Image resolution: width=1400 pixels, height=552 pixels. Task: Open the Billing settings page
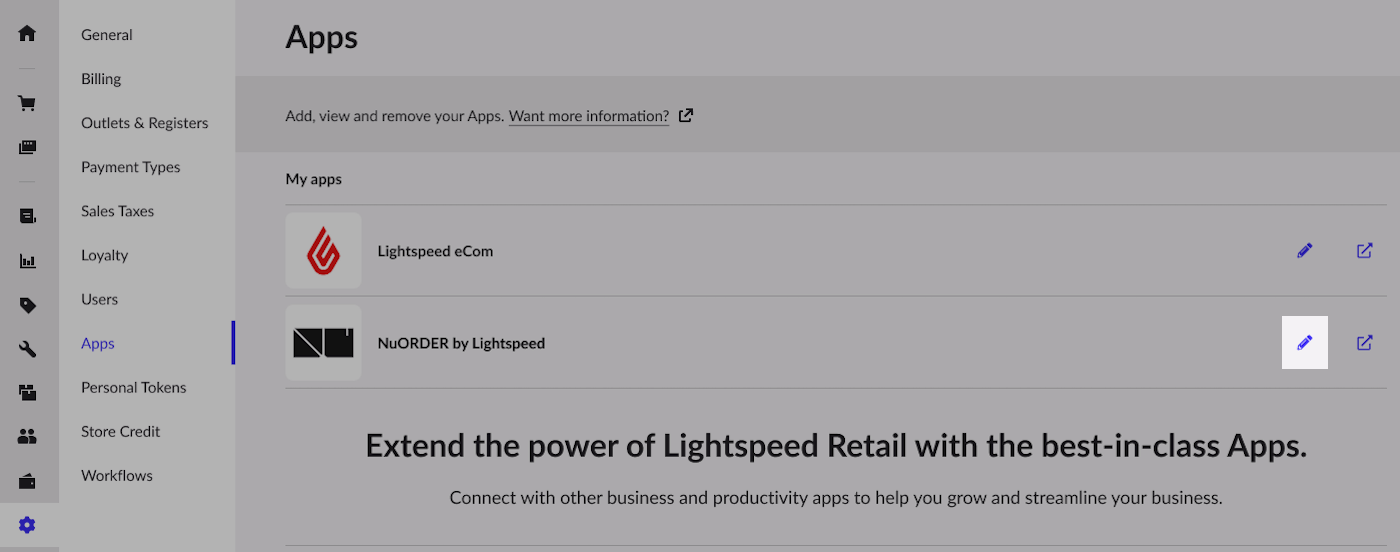point(101,79)
